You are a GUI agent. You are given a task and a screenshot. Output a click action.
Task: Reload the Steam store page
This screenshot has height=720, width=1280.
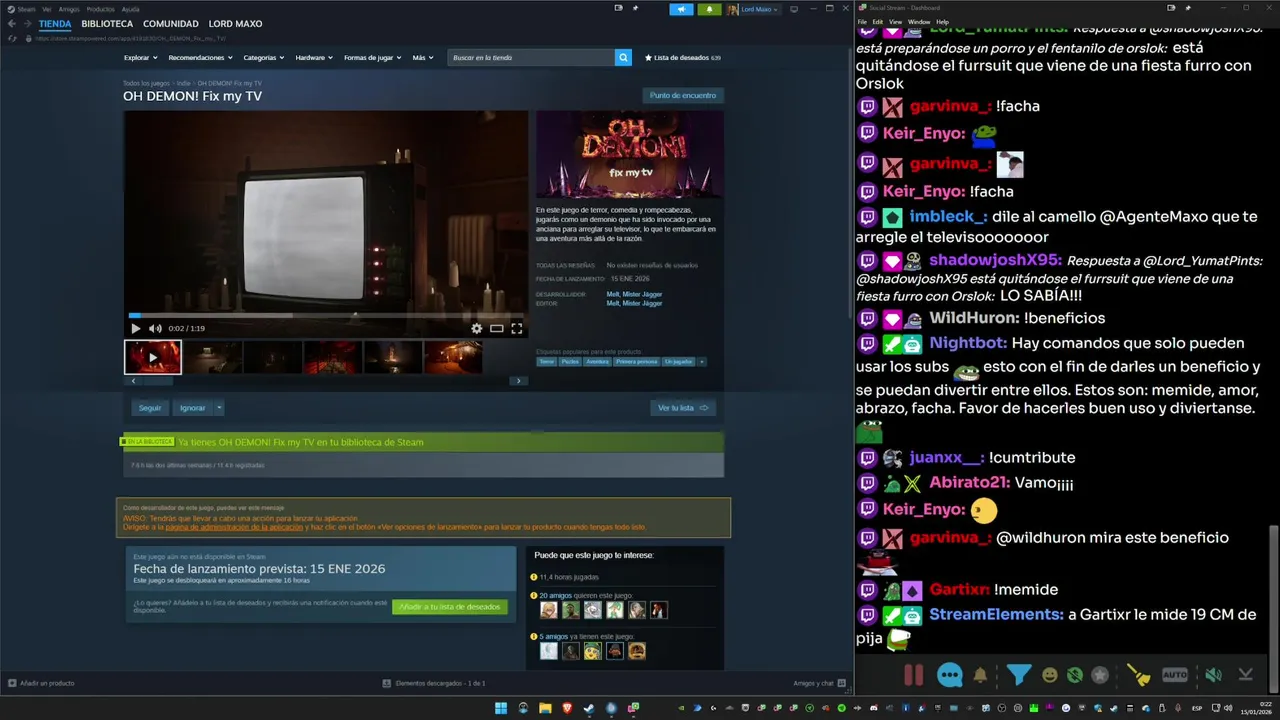13,38
